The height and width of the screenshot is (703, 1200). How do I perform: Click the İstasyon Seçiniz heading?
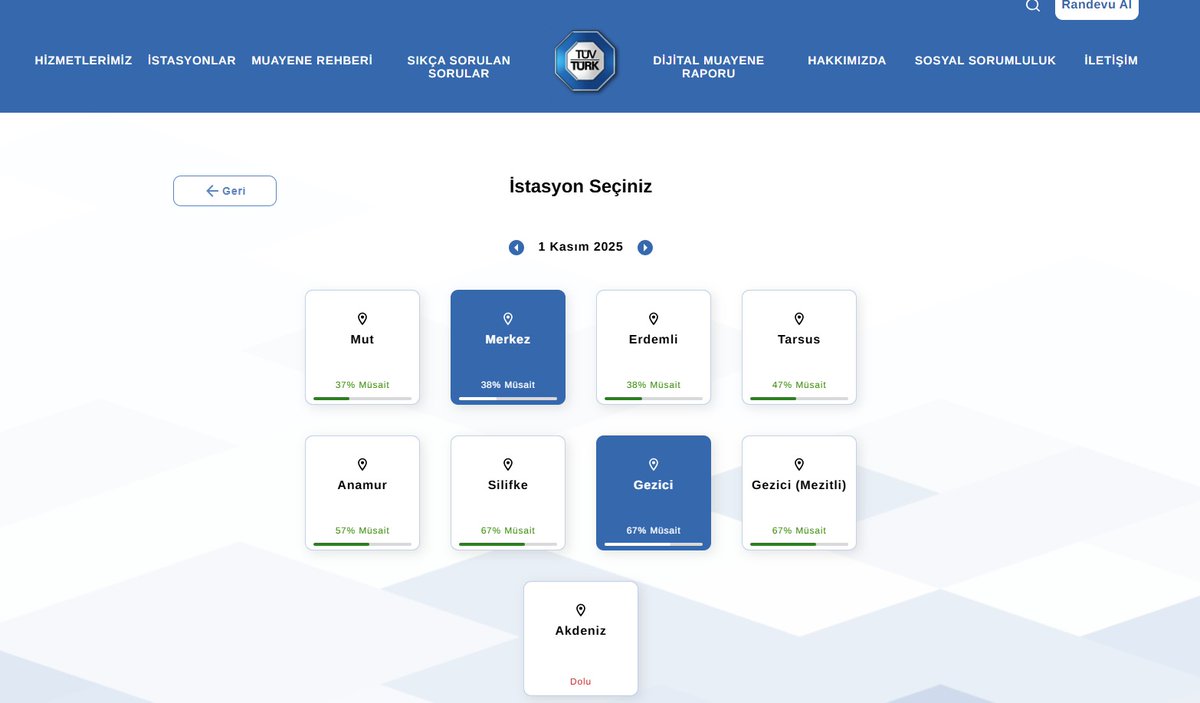tap(581, 187)
